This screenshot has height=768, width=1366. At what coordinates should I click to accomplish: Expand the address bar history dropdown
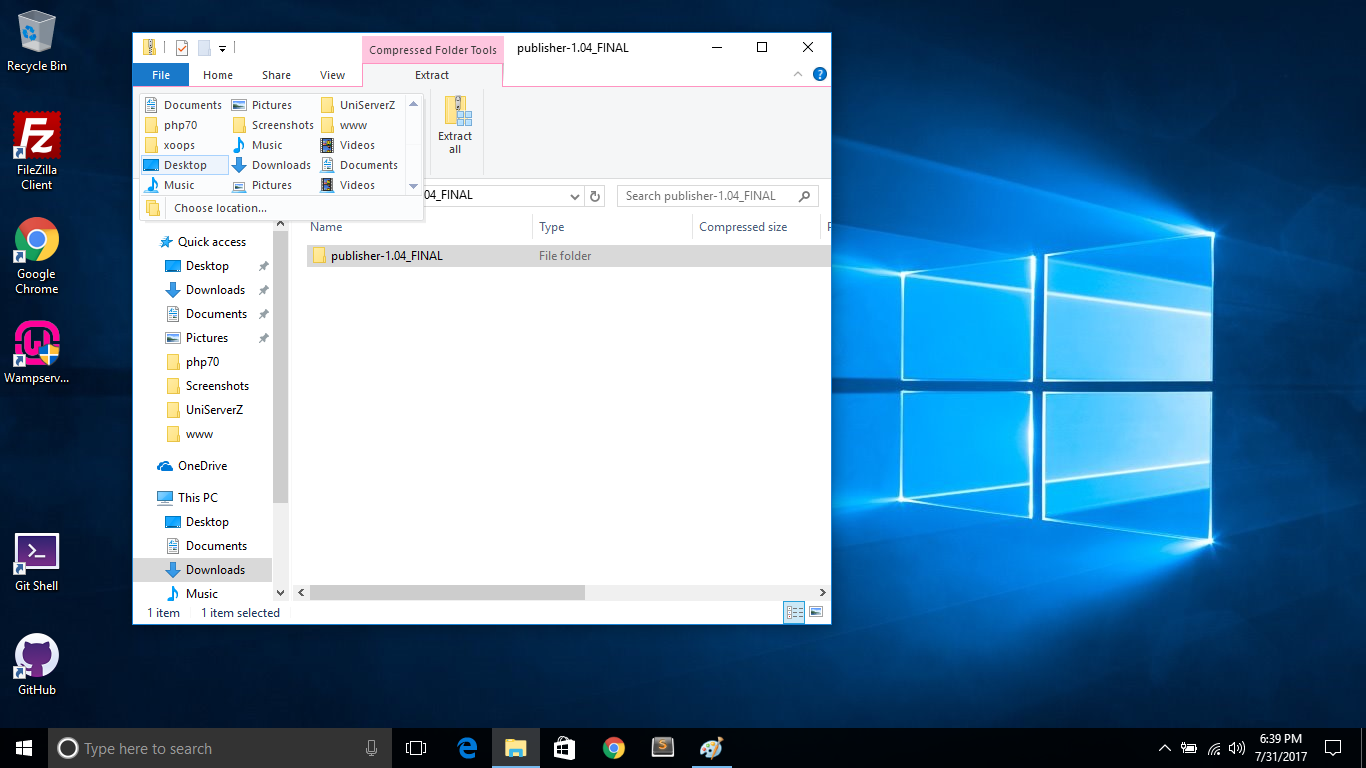click(574, 196)
